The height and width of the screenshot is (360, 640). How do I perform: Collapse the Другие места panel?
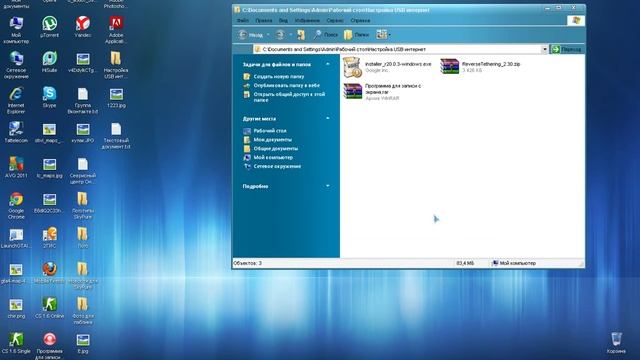point(328,119)
